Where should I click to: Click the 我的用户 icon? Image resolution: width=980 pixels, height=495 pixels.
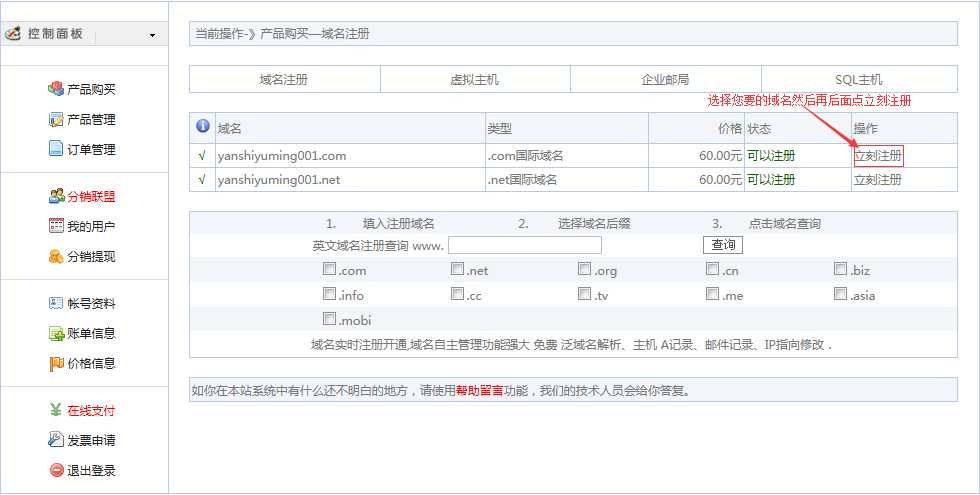56,226
